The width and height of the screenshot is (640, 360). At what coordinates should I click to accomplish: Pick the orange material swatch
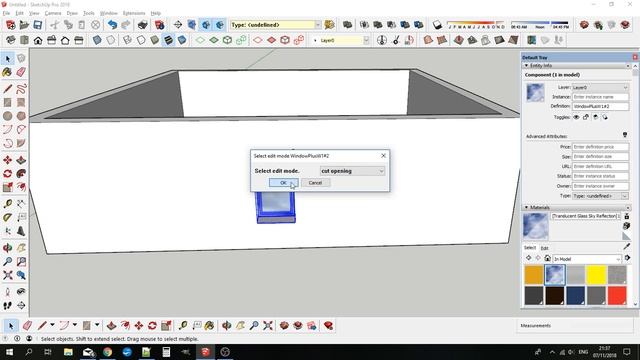pyautogui.click(x=534, y=275)
